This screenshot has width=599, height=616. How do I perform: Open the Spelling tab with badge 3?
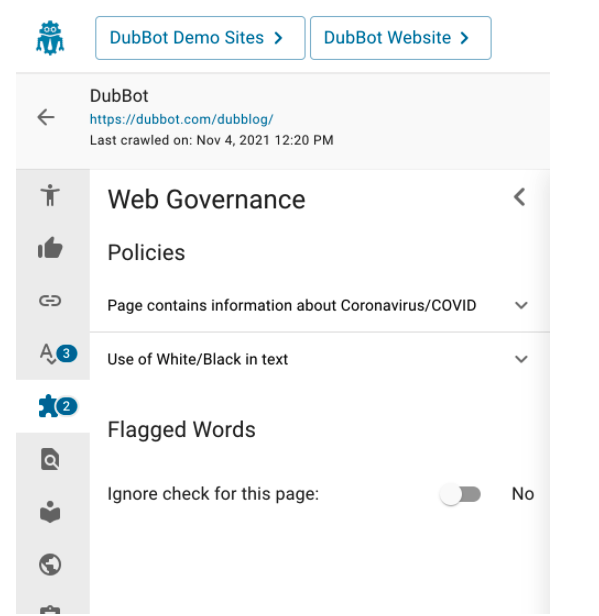pos(58,354)
